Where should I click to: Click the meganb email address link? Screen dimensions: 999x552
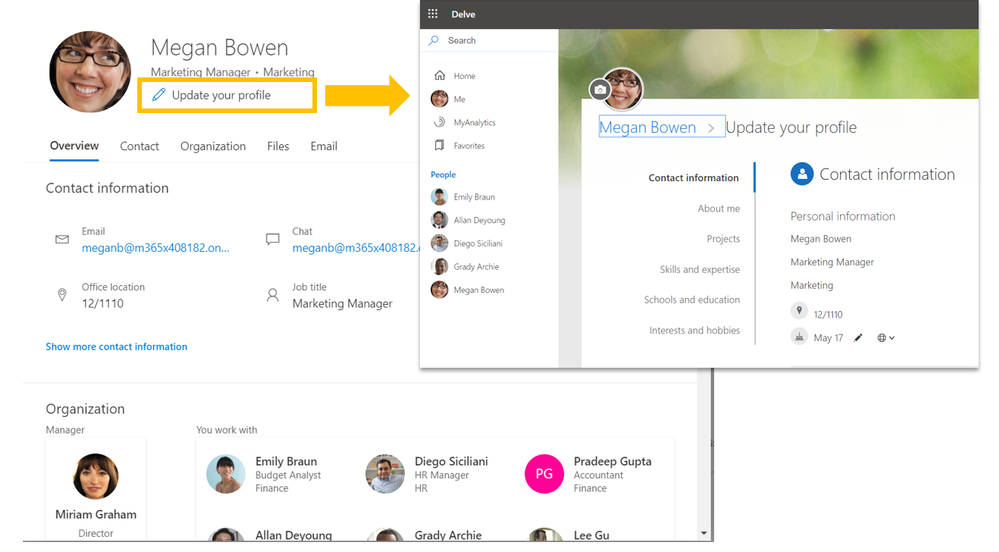pyautogui.click(x=155, y=248)
